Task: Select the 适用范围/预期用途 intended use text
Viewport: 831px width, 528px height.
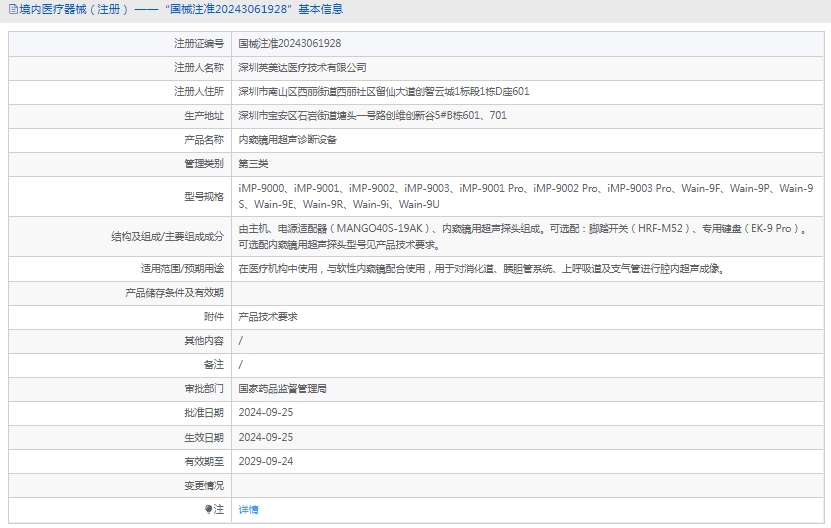Action: [480, 269]
